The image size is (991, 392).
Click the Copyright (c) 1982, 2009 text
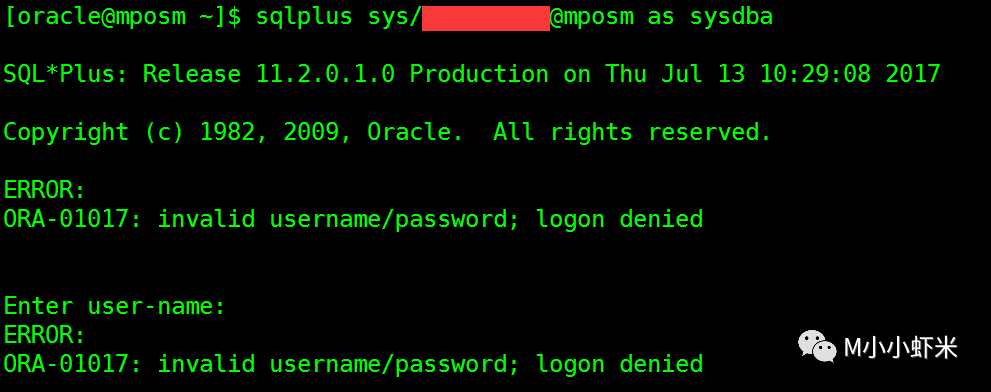click(178, 133)
